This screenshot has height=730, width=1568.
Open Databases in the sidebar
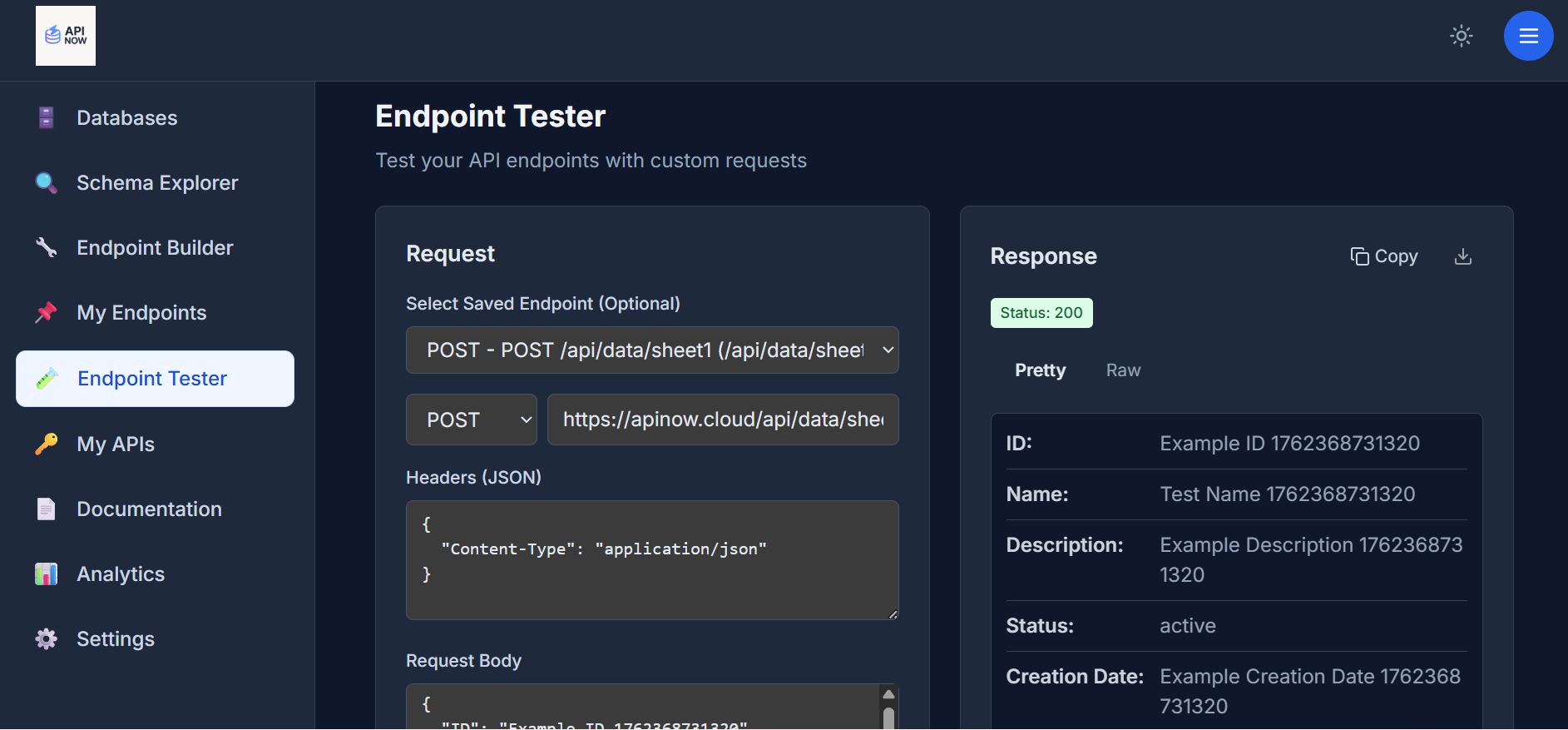pyautogui.click(x=156, y=117)
